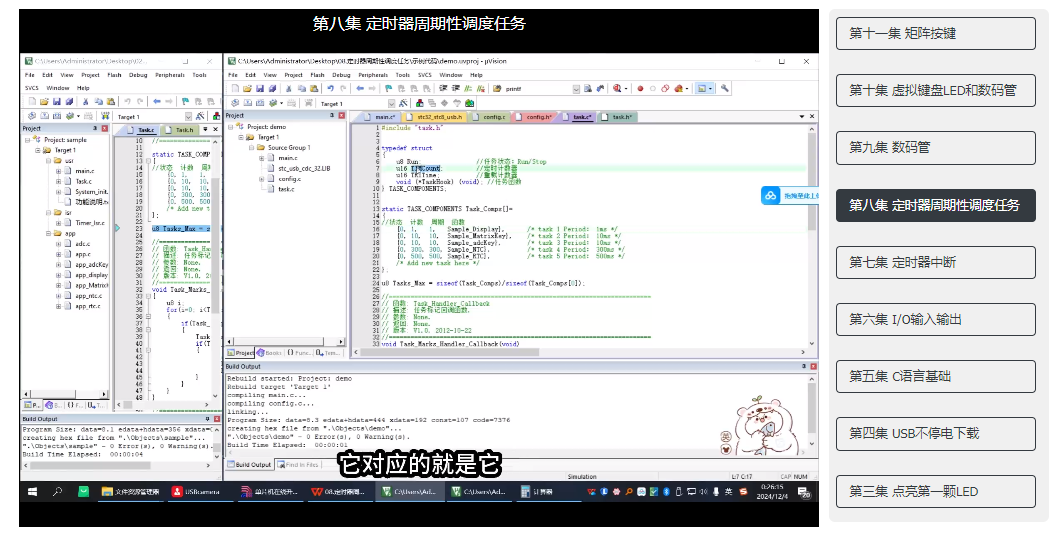The height and width of the screenshot is (549, 1064).
Task: Click Build target icon in demo window
Action: pos(248,103)
